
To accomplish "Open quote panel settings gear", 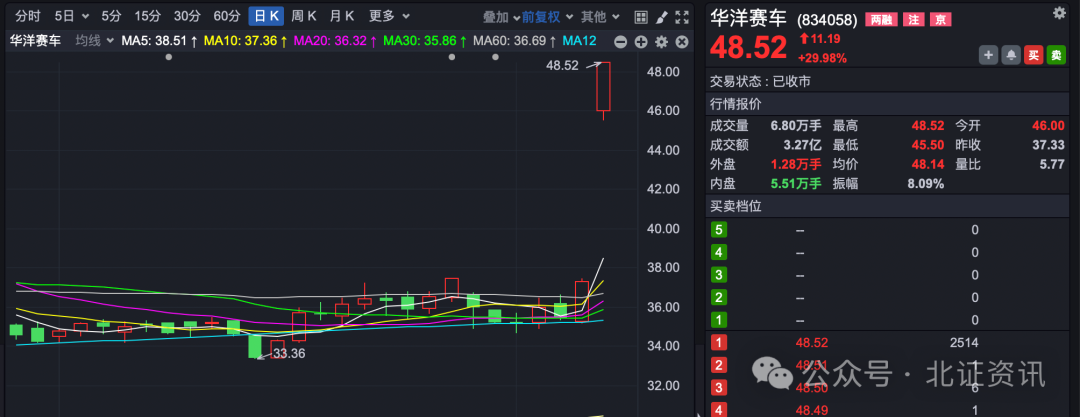I will [1059, 12].
